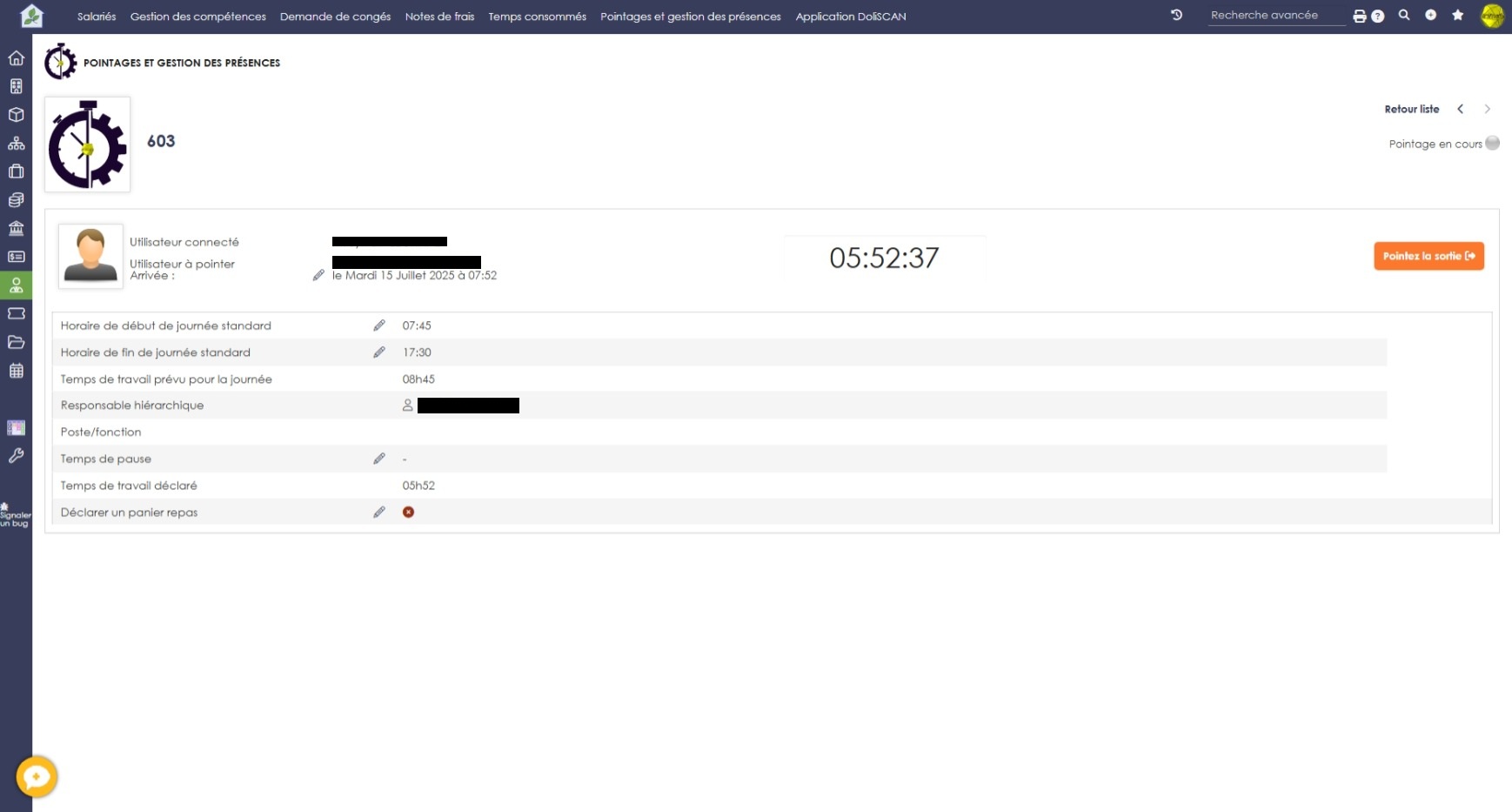
Task: Click the 17:30 end time value
Action: click(x=417, y=352)
